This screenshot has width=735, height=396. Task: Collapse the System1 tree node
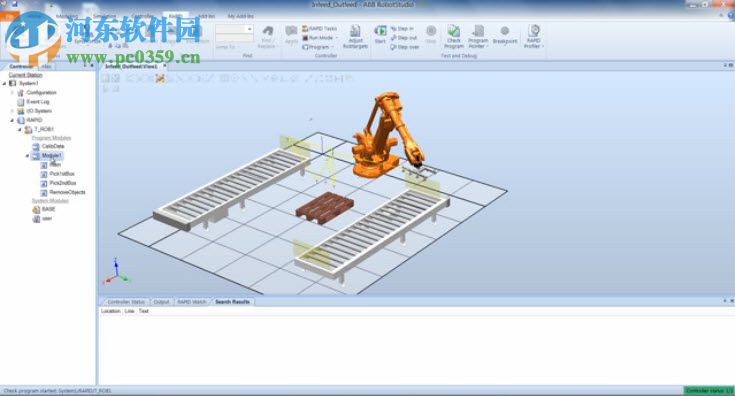coord(5,83)
